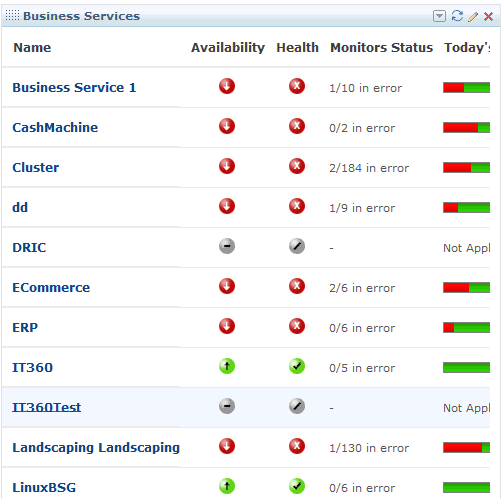Open the Landscaping Landscaping link
502x499 pixels.
pos(96,448)
